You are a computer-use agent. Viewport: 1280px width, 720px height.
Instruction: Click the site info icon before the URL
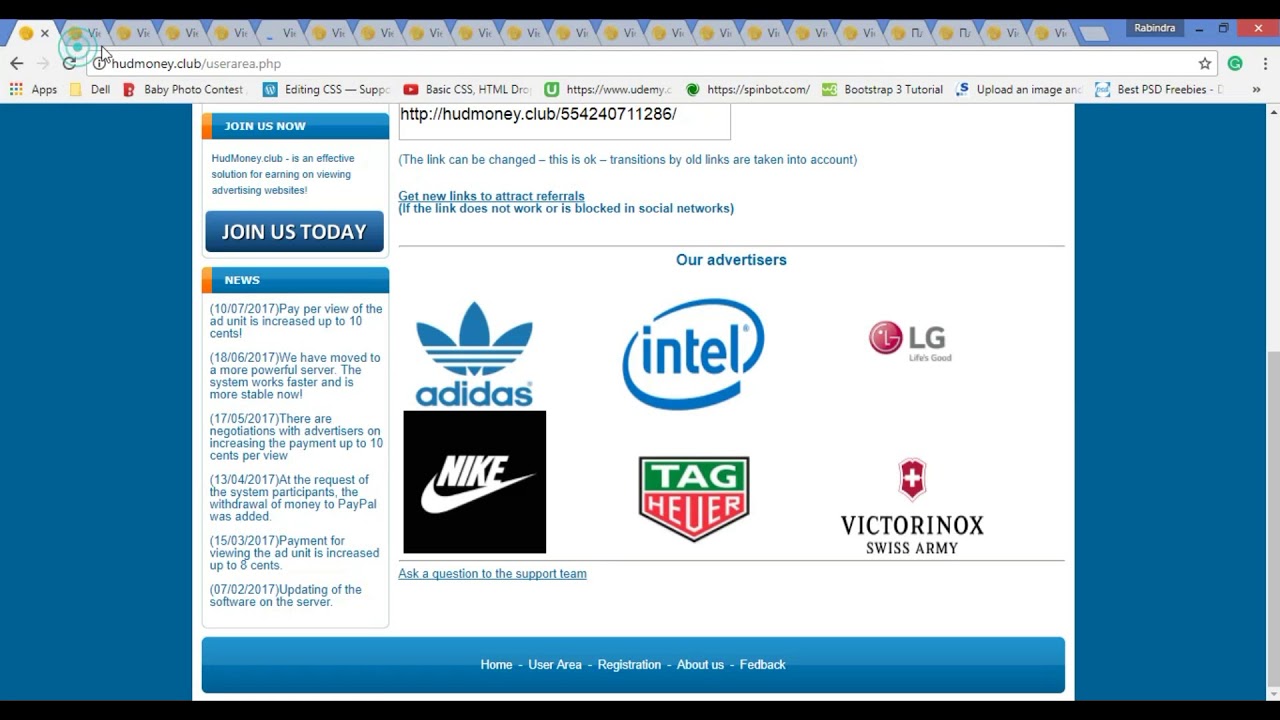[99, 63]
